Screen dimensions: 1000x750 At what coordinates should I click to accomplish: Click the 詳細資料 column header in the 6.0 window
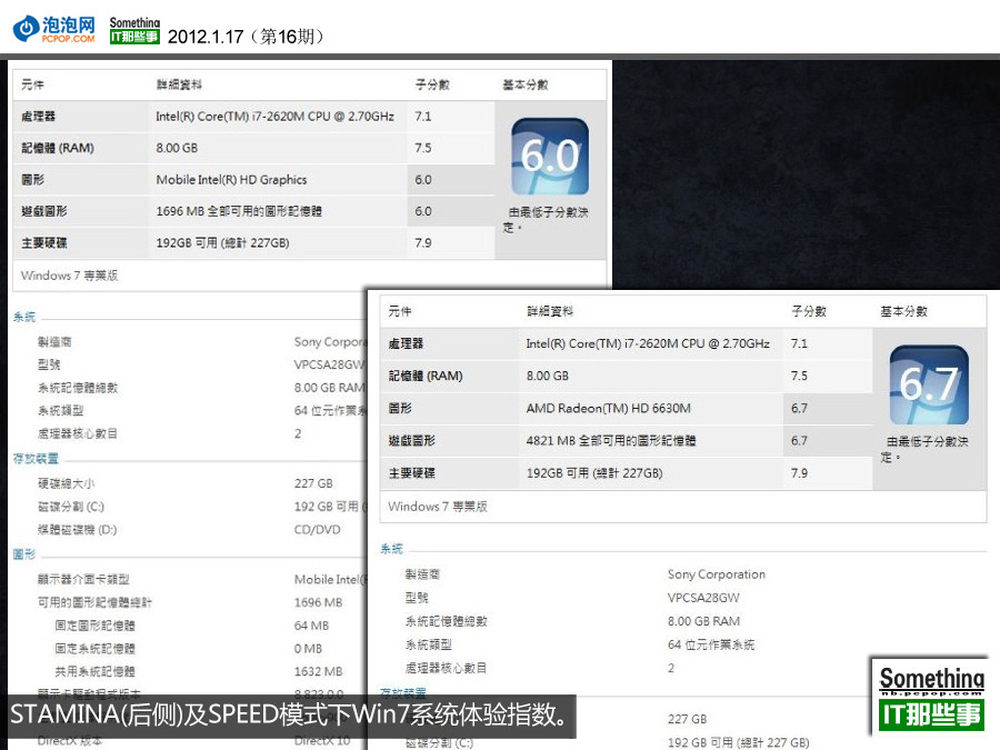[179, 85]
